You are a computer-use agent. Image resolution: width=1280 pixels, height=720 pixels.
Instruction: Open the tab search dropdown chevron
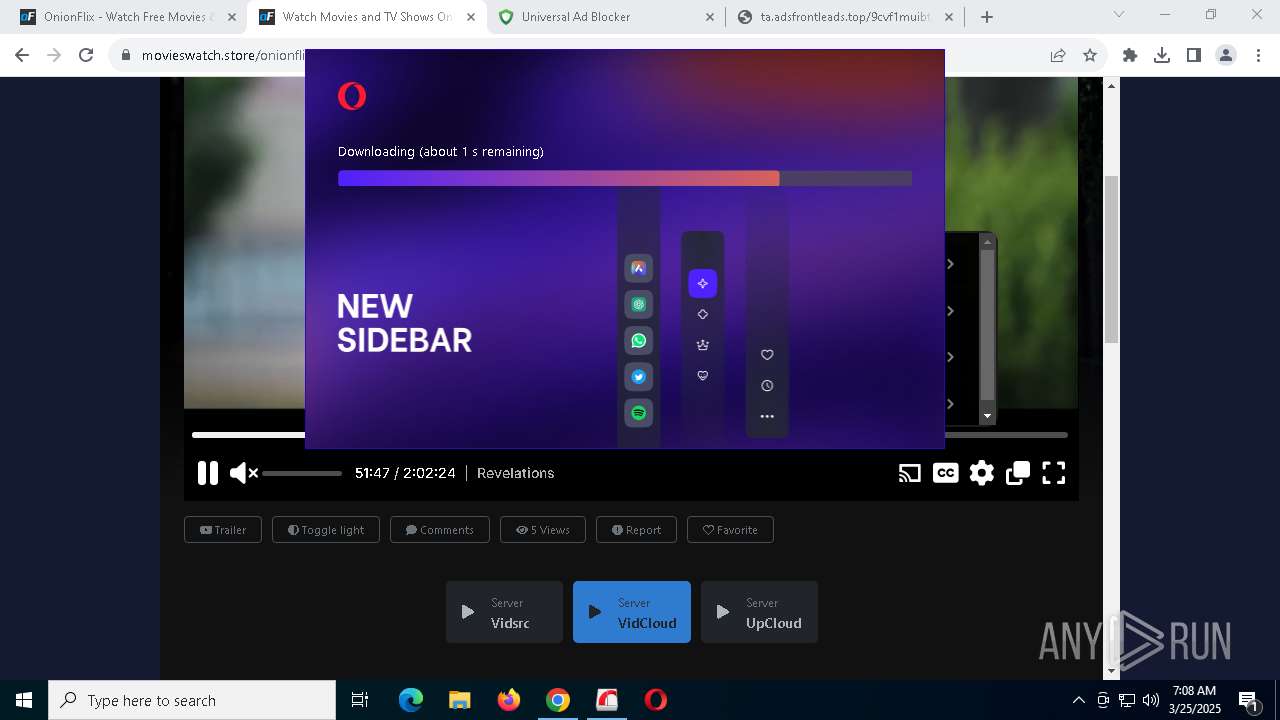[1119, 15]
